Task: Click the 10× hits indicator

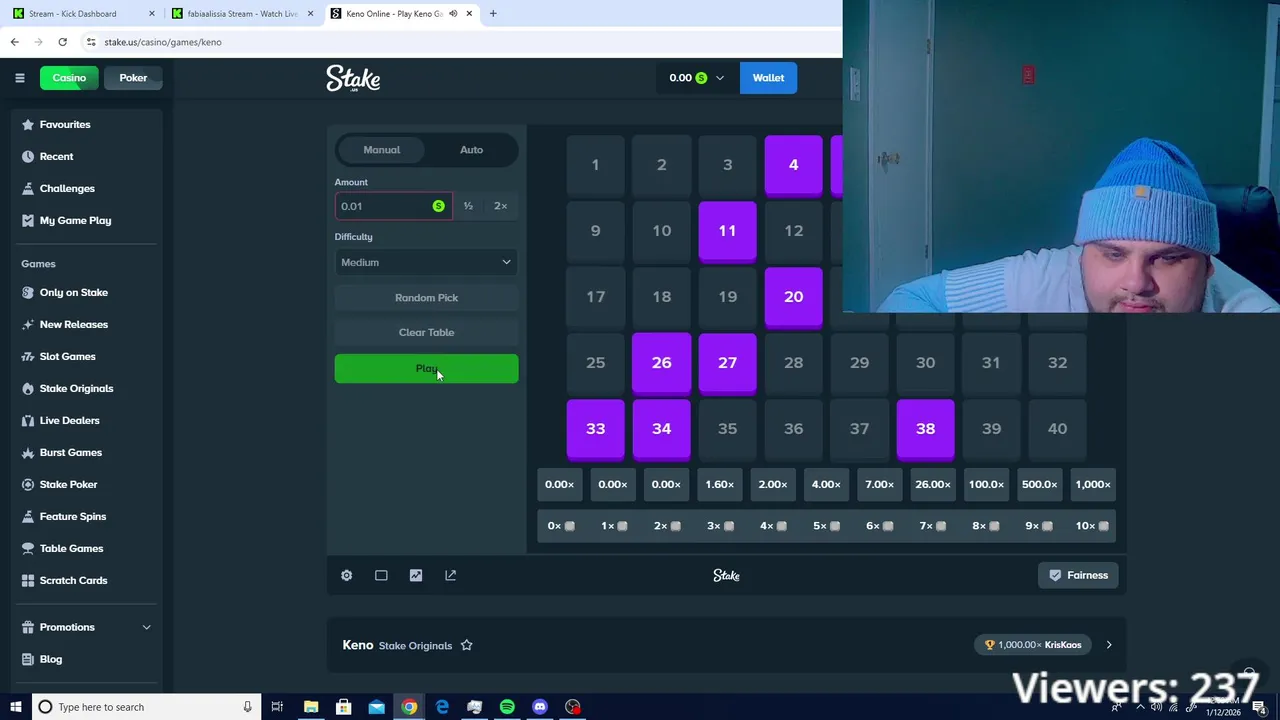Action: click(x=1092, y=526)
